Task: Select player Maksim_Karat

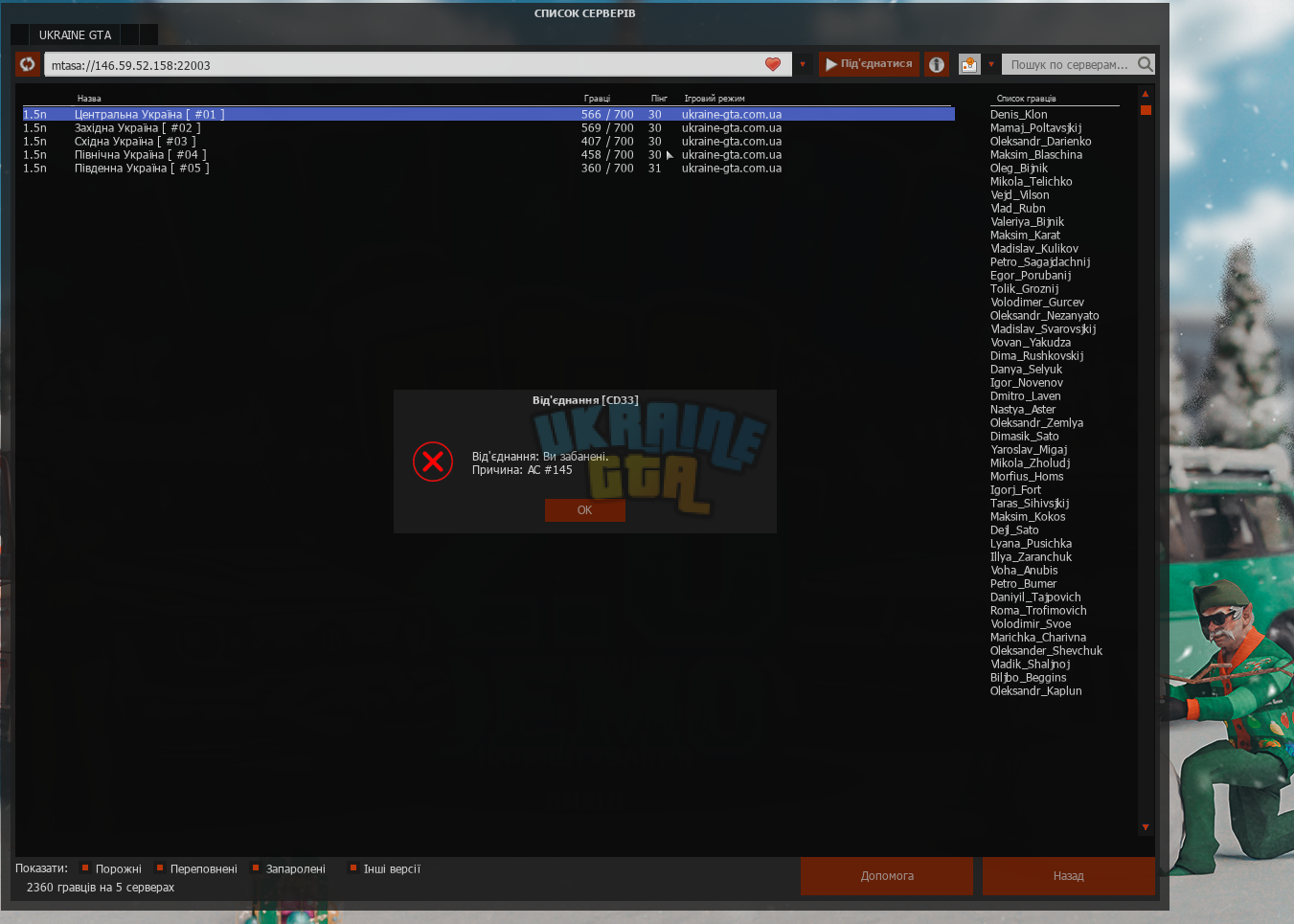Action: coord(1025,235)
